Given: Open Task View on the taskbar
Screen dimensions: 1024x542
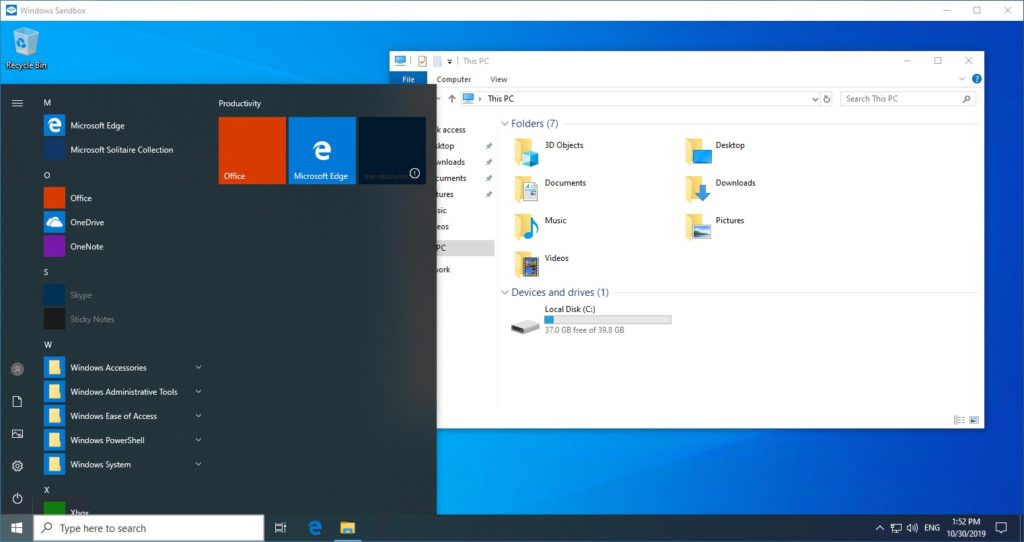Looking at the screenshot, I should coord(281,528).
